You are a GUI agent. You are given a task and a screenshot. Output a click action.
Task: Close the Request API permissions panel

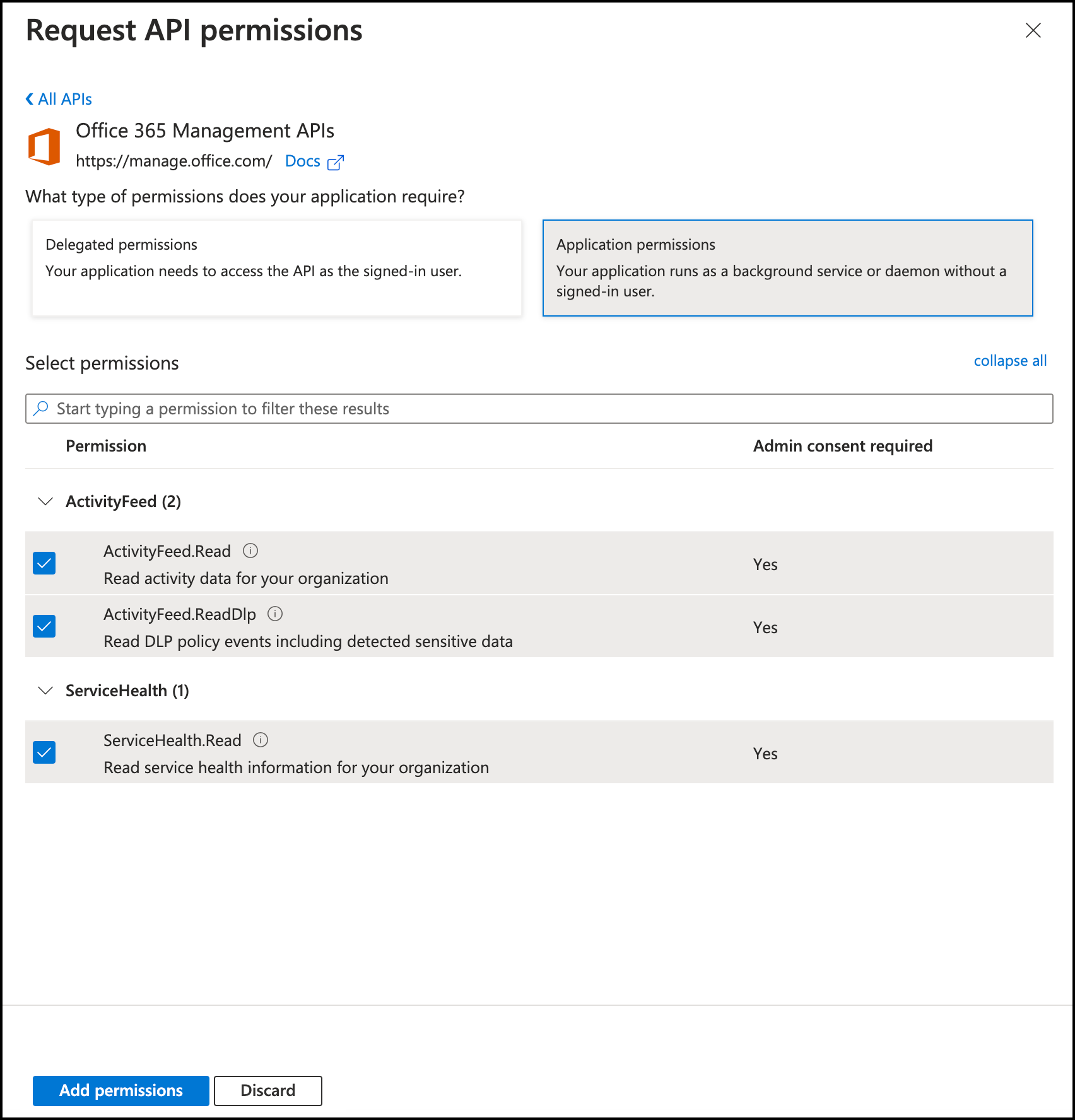click(x=1033, y=30)
